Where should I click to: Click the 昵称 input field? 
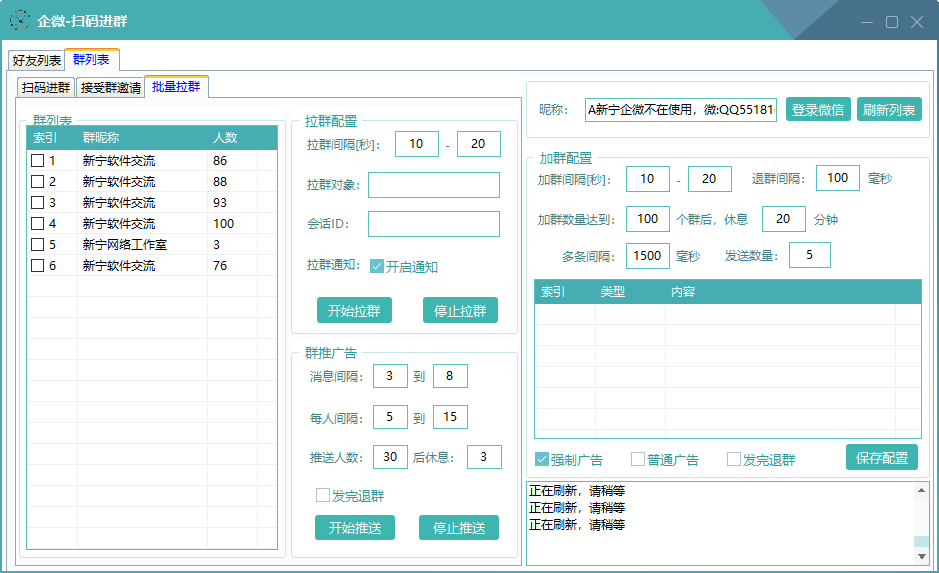681,110
